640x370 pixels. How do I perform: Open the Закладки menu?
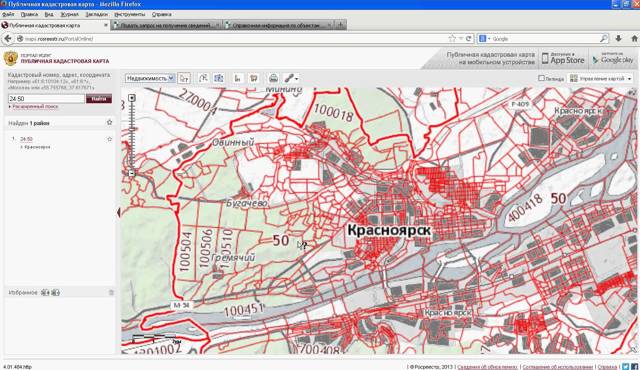(x=97, y=14)
